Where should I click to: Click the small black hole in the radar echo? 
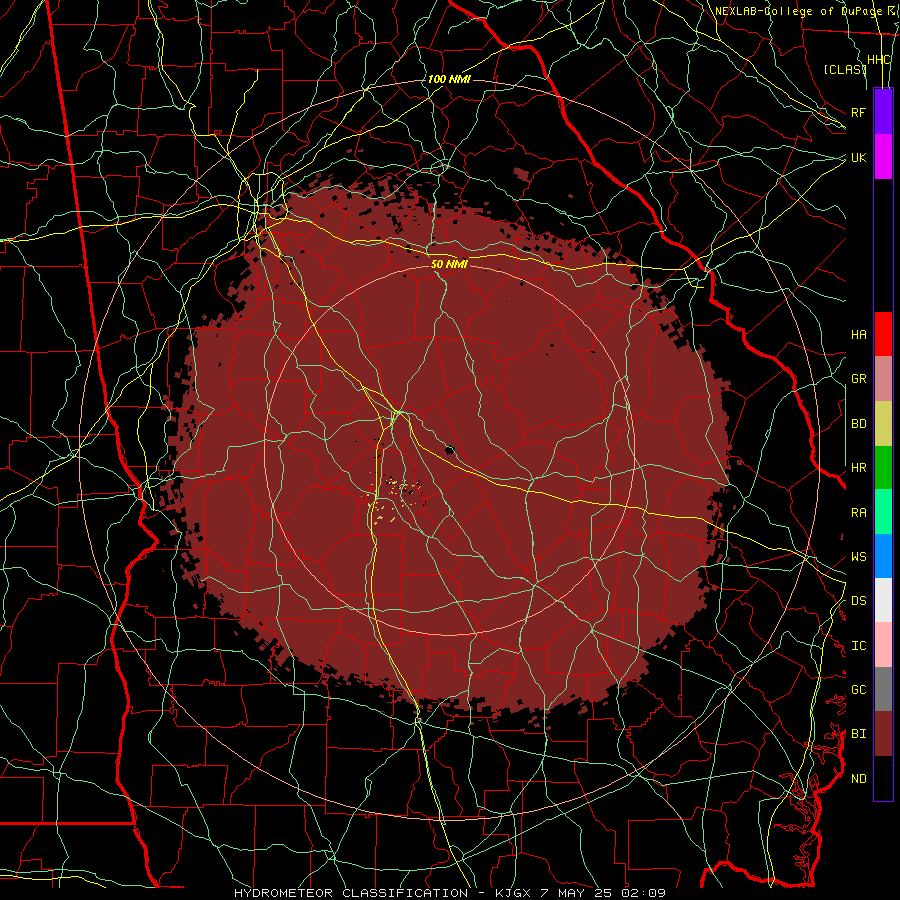(x=449, y=450)
